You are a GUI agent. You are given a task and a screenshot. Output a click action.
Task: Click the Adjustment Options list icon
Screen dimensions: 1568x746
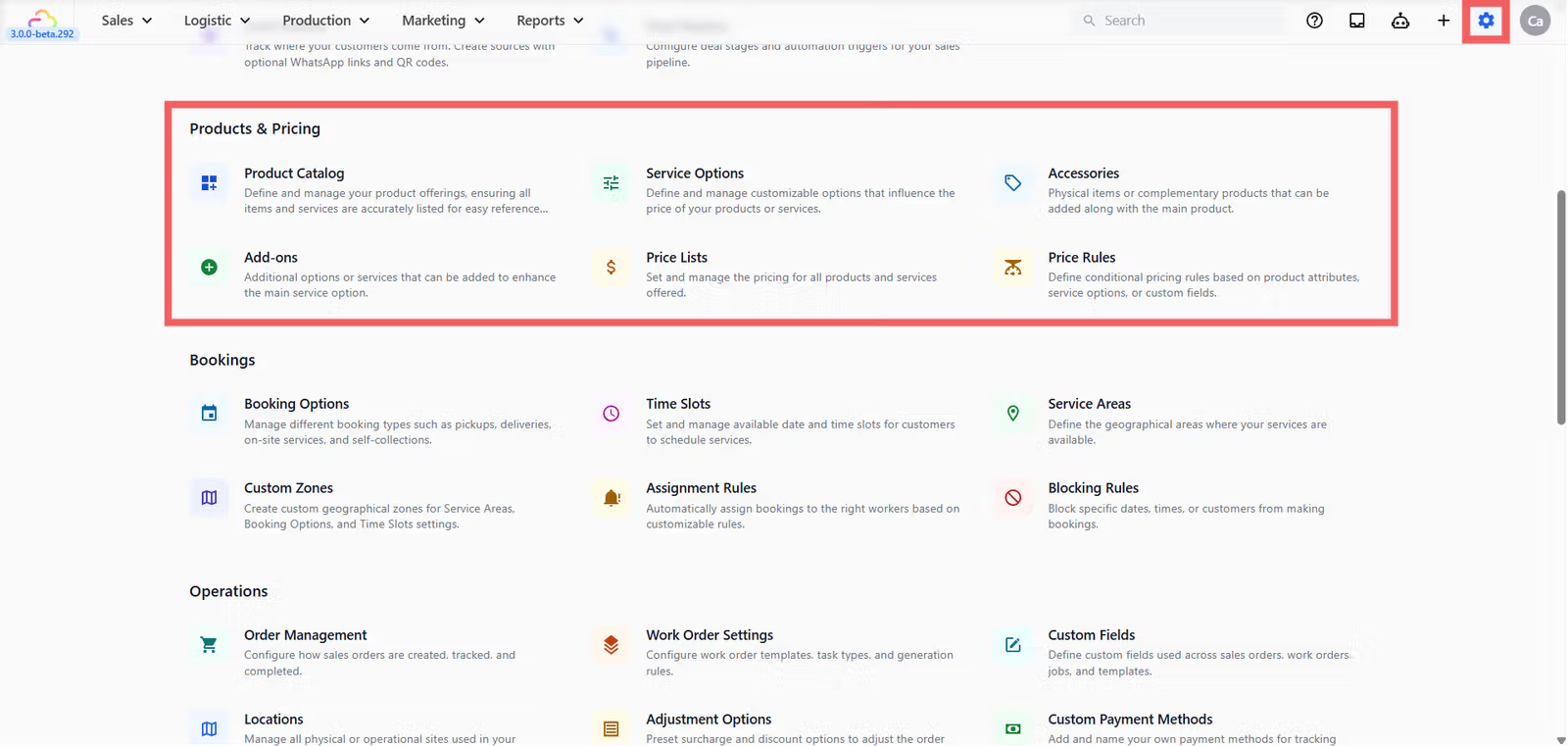(611, 729)
